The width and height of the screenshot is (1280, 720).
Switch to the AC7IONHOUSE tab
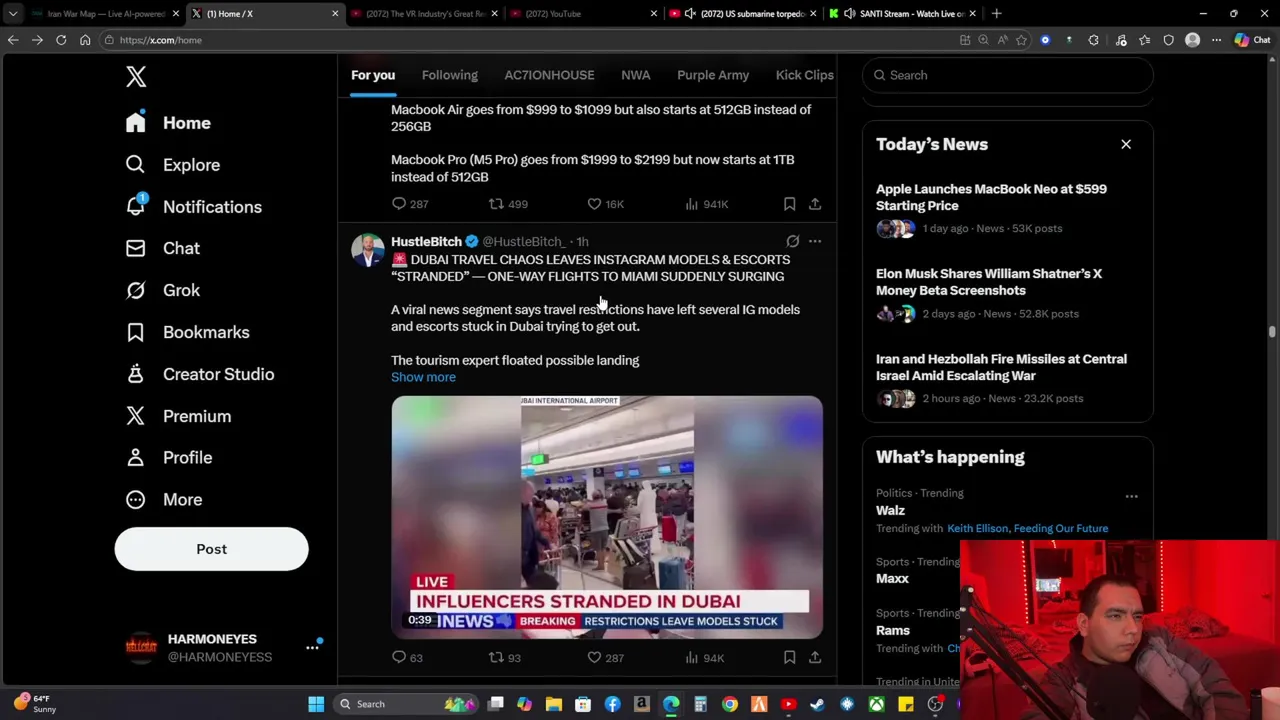549,75
